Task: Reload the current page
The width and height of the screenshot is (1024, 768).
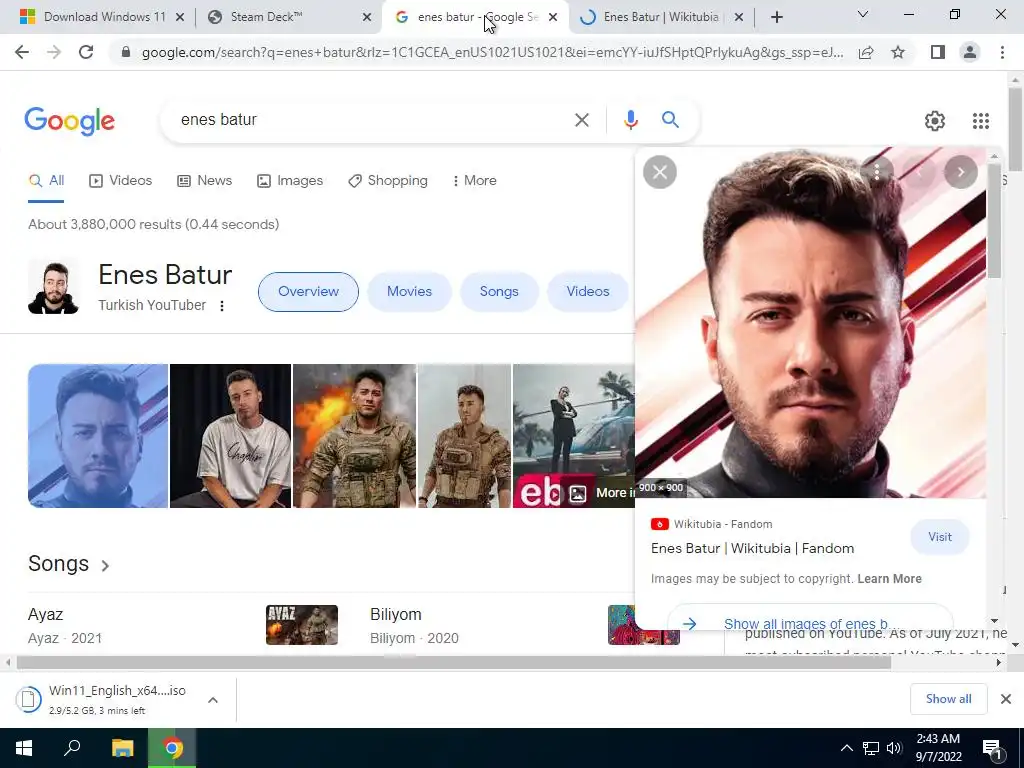Action: coord(86,52)
